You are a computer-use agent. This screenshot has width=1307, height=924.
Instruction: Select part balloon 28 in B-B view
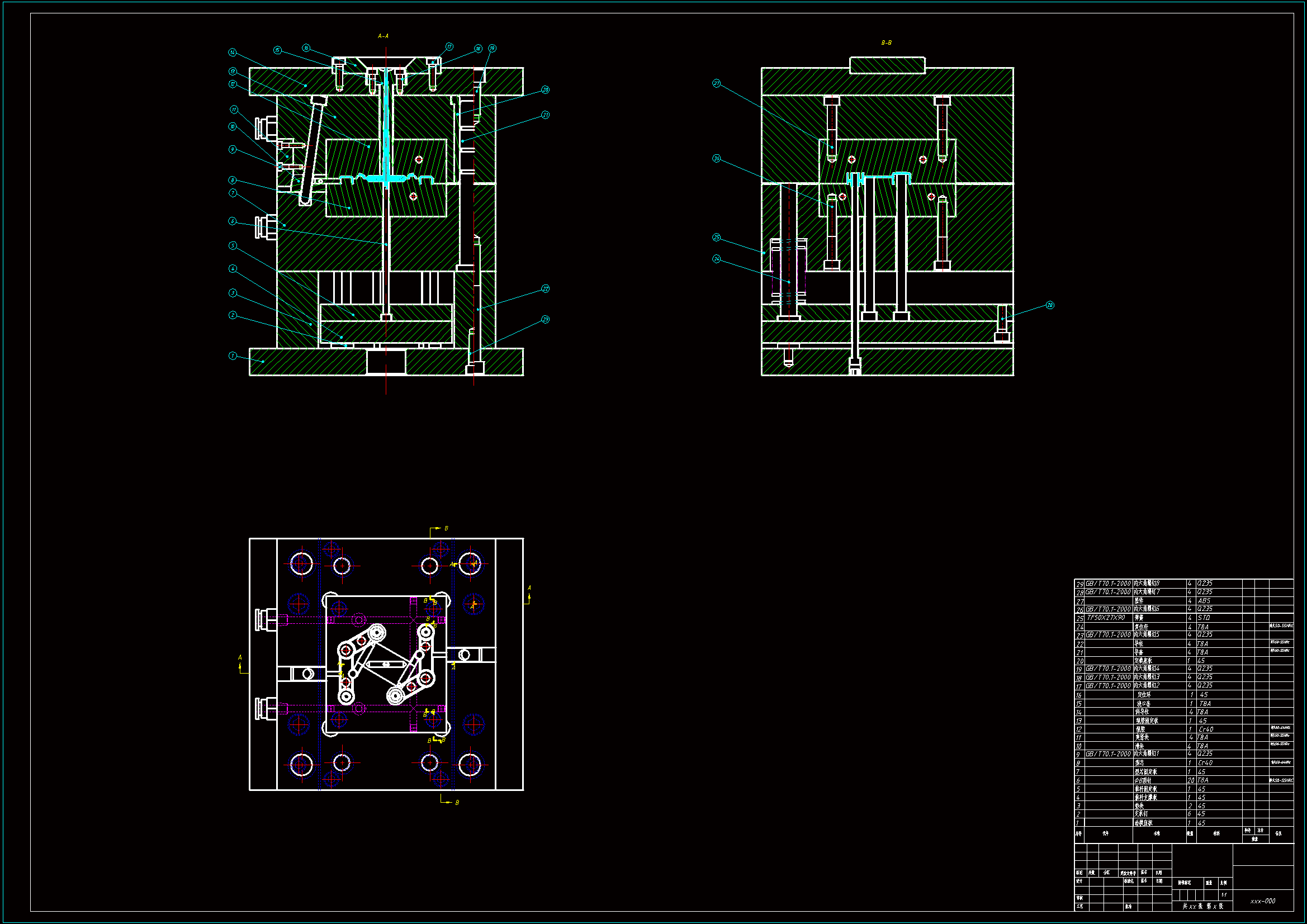[x=1050, y=305]
